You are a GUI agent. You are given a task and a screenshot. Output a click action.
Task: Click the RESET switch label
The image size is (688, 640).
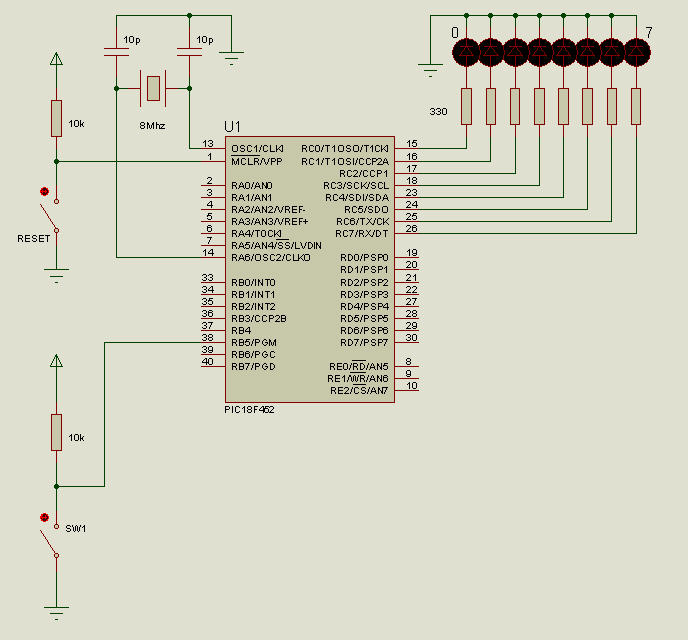(34, 239)
